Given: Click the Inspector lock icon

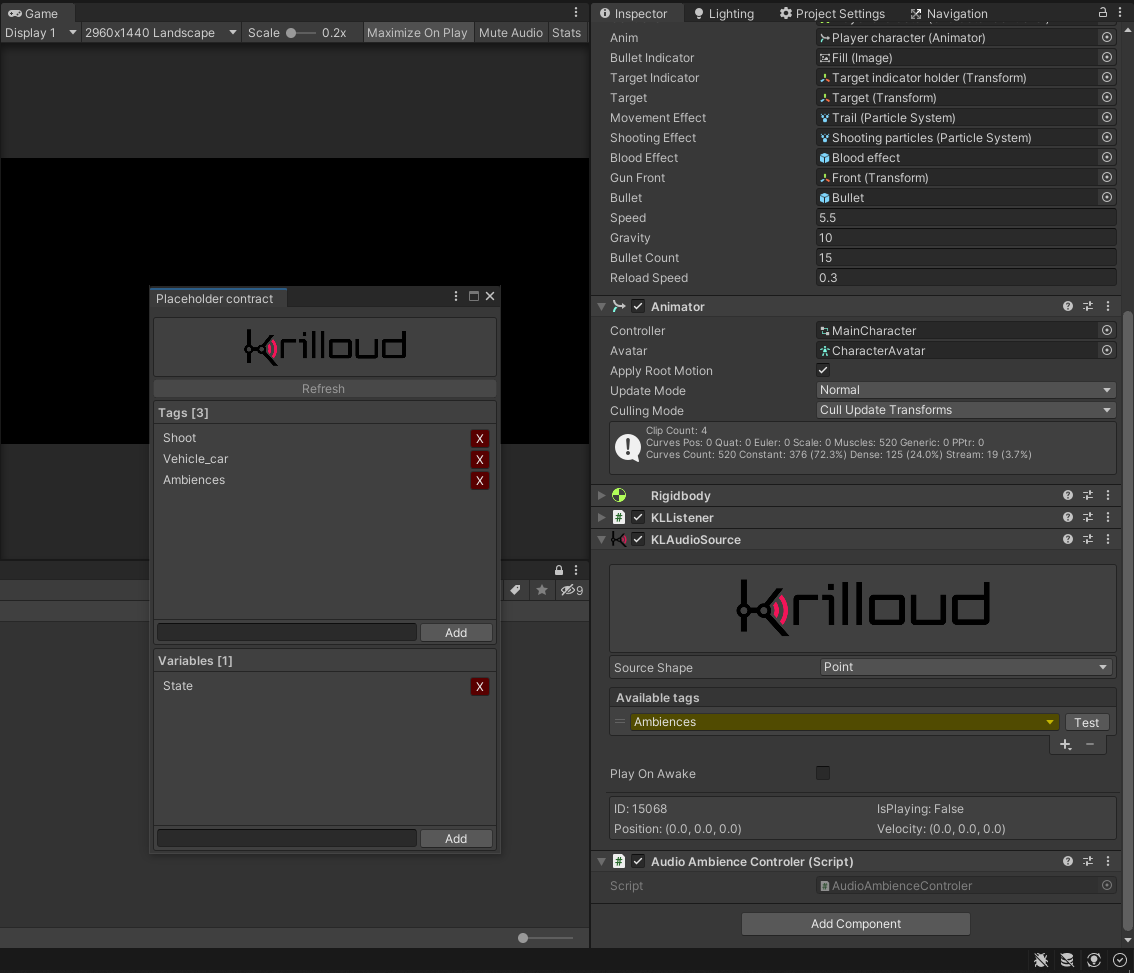Looking at the screenshot, I should click(1103, 12).
